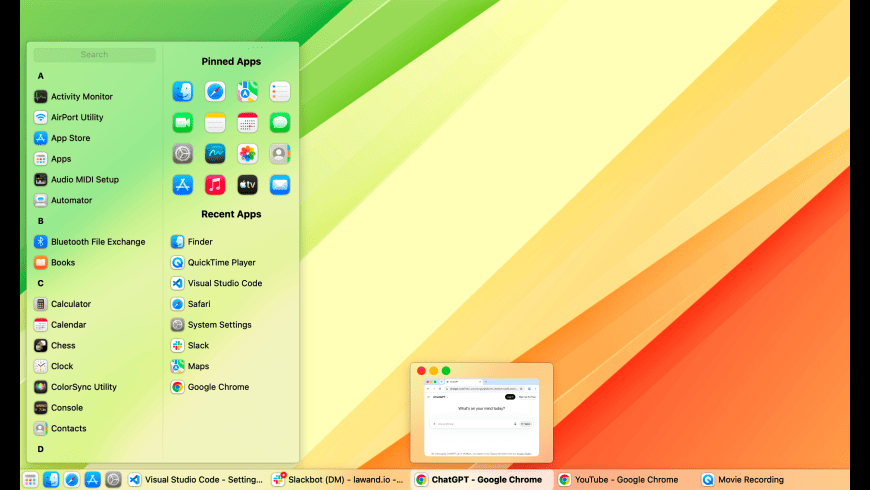
Task: Open the pinned Stocks app icon
Action: point(215,154)
